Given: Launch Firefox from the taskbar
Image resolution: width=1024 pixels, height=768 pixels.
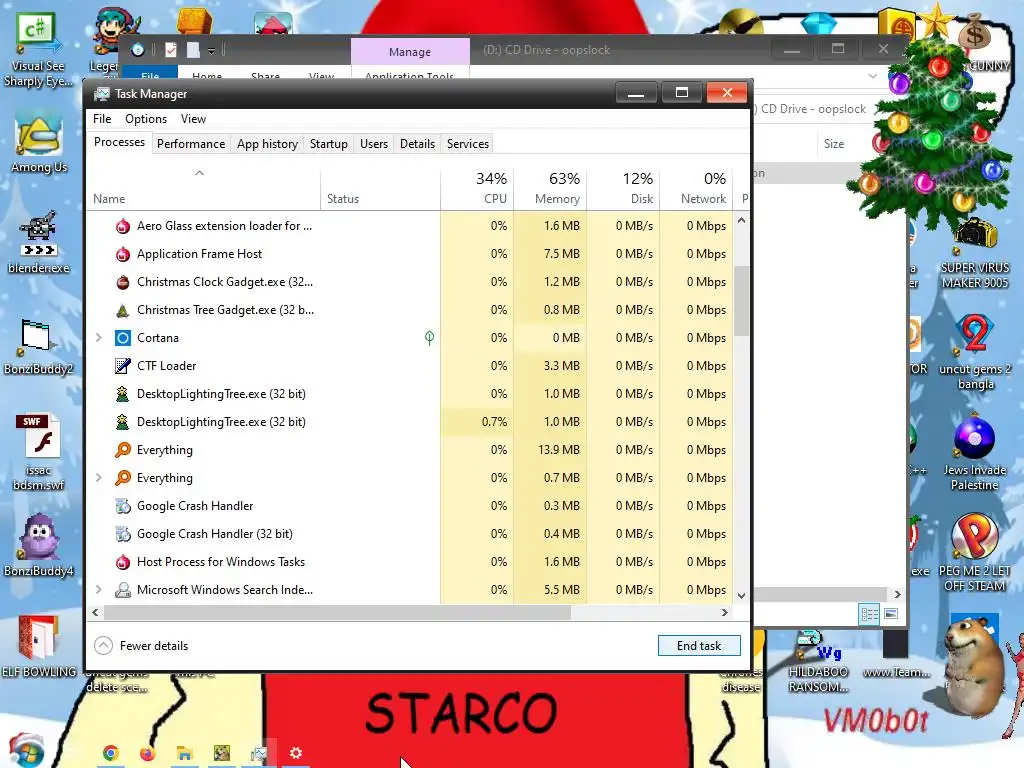Looking at the screenshot, I should coord(148,753).
